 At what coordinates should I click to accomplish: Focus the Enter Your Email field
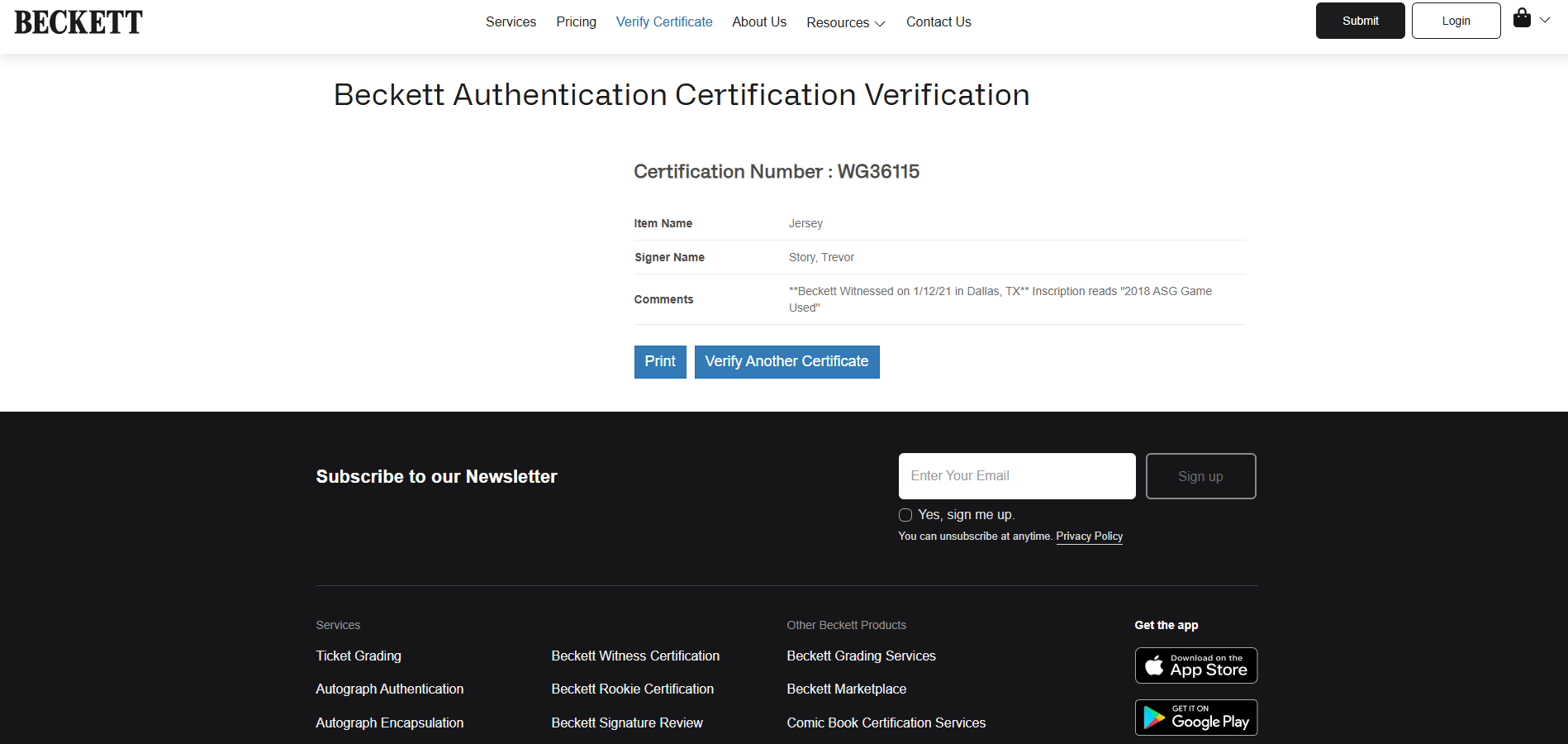tap(1017, 476)
